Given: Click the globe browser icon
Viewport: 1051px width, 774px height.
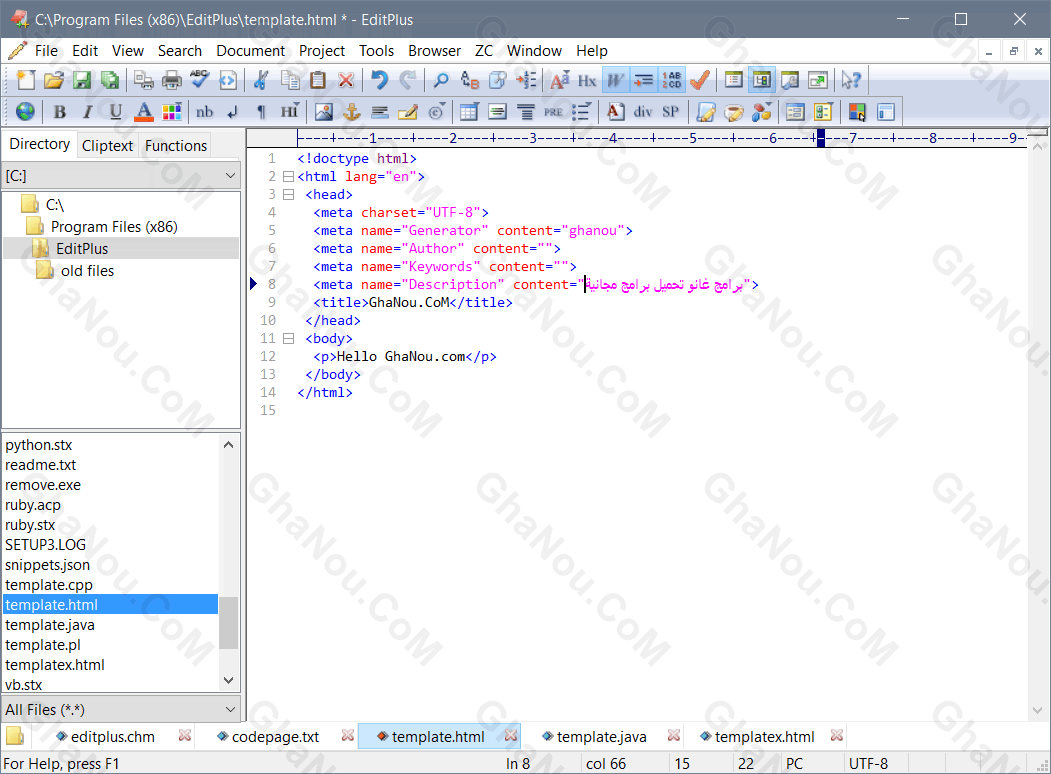Looking at the screenshot, I should click(25, 112).
